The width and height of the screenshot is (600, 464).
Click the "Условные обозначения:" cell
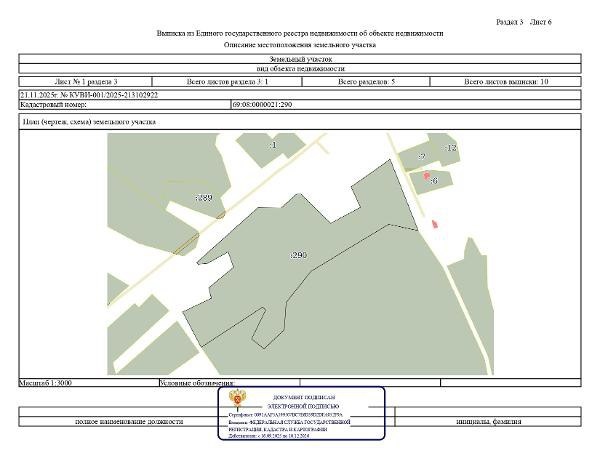click(229, 383)
